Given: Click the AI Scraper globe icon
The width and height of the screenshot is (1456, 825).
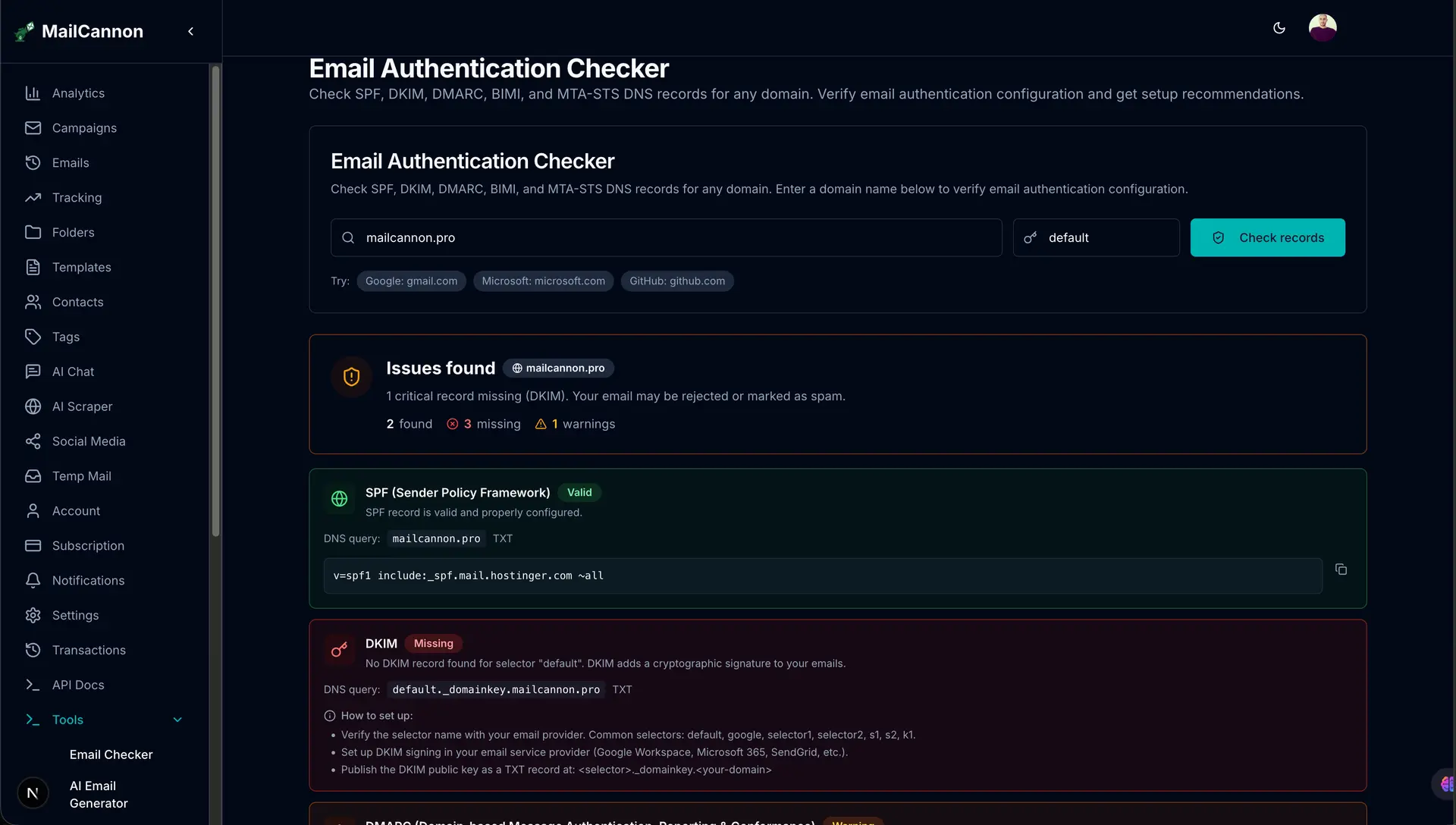Looking at the screenshot, I should pos(33,406).
